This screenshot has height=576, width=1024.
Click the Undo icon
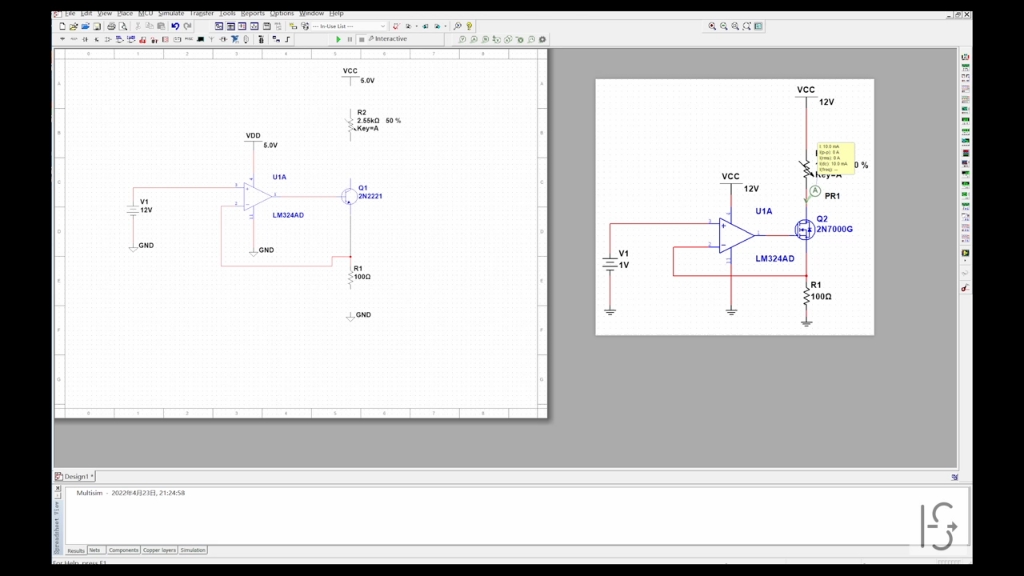[175, 26]
